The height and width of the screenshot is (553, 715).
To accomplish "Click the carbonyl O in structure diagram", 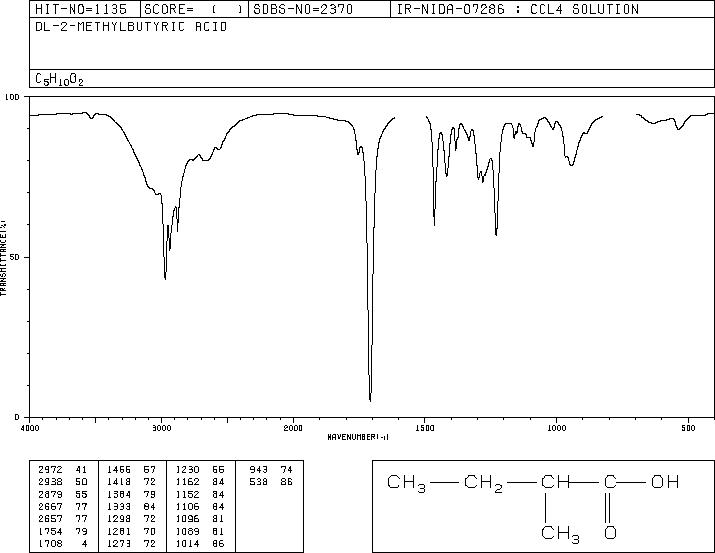I will pyautogui.click(x=610, y=532).
